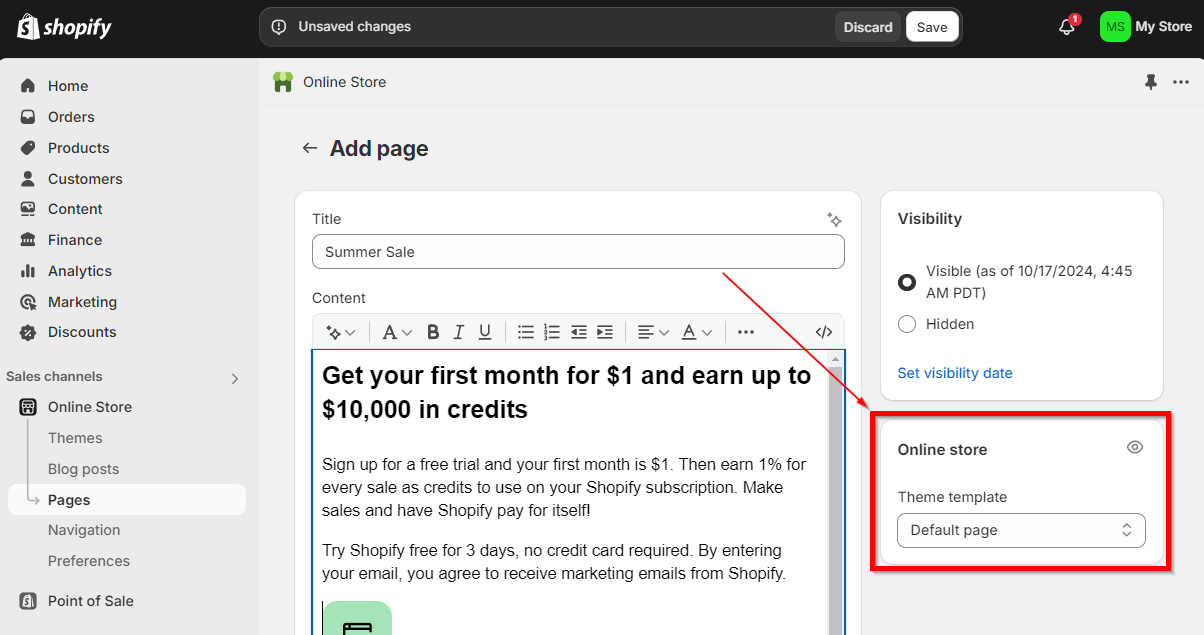Viewport: 1204px width, 635px height.
Task: Click the Content icon in sidebar
Action: point(28,209)
